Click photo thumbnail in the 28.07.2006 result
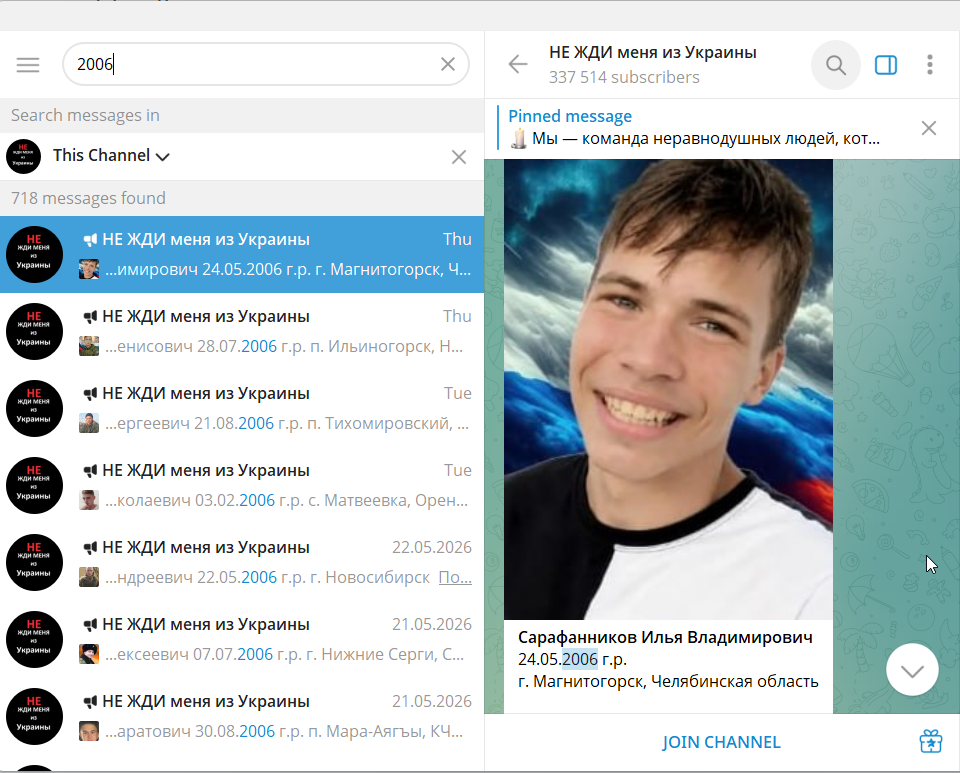Image resolution: width=960 pixels, height=773 pixels. click(x=89, y=346)
